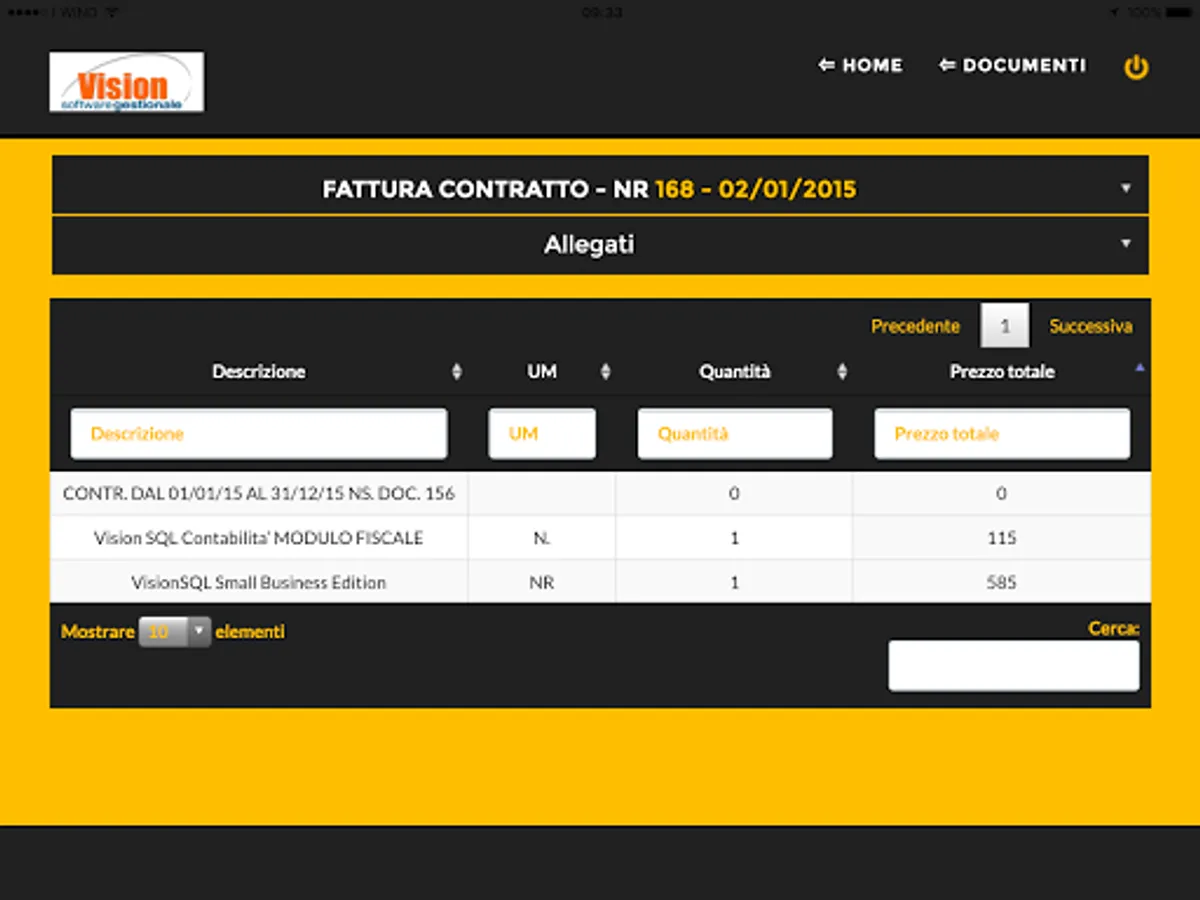
Task: Open the DOCUMENTI page
Action: coord(1012,65)
